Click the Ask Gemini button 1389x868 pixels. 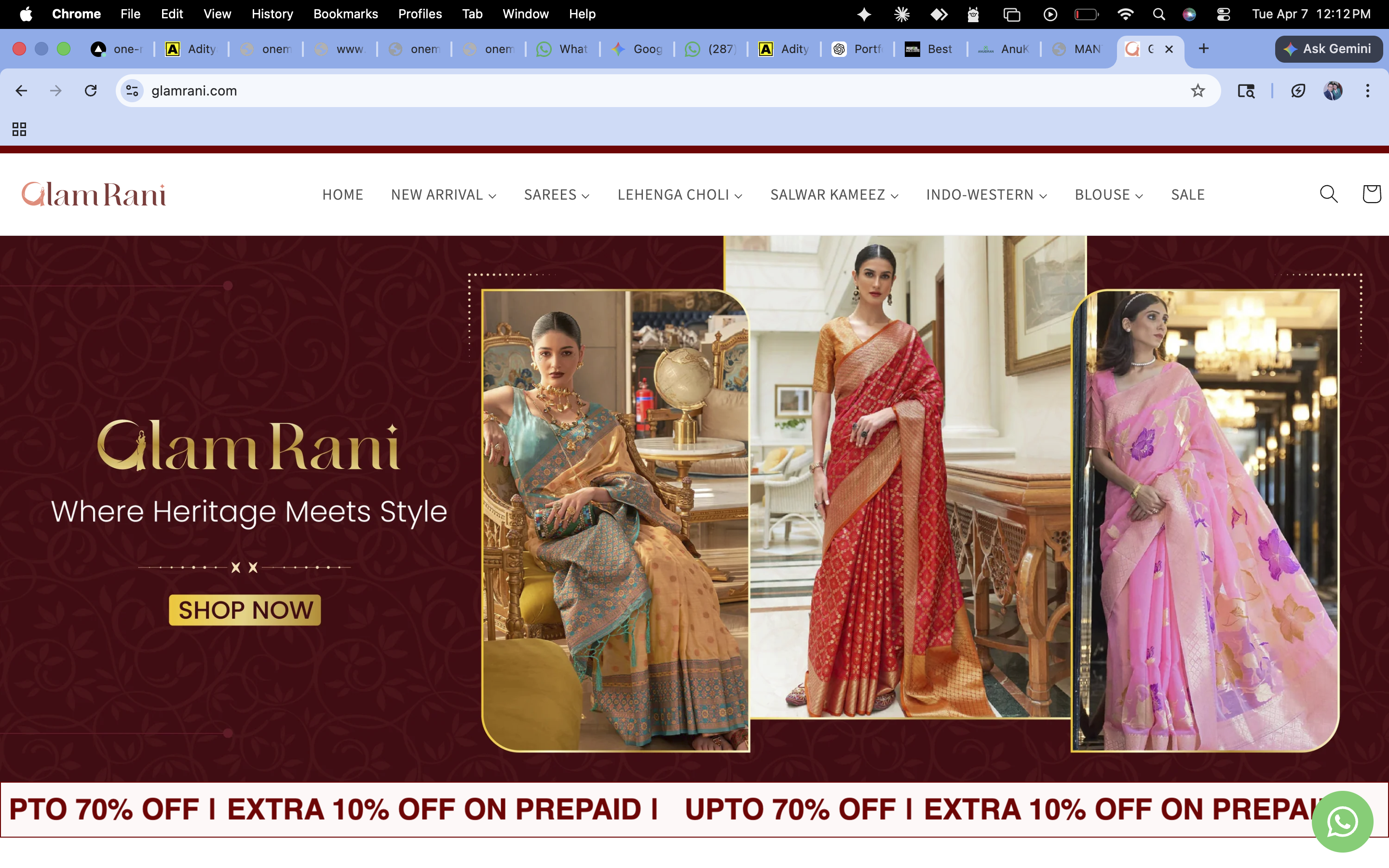[x=1329, y=49]
